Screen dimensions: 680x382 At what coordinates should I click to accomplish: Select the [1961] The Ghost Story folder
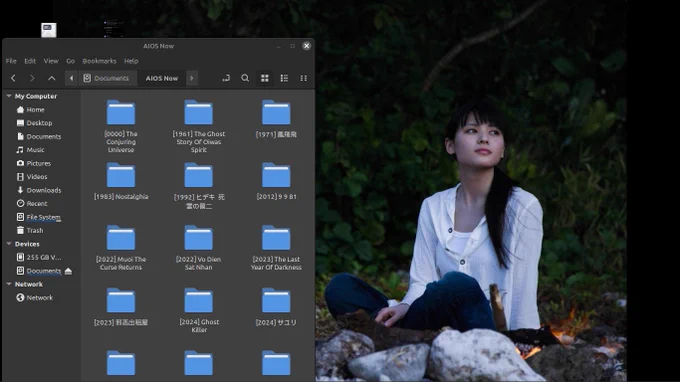(199, 126)
